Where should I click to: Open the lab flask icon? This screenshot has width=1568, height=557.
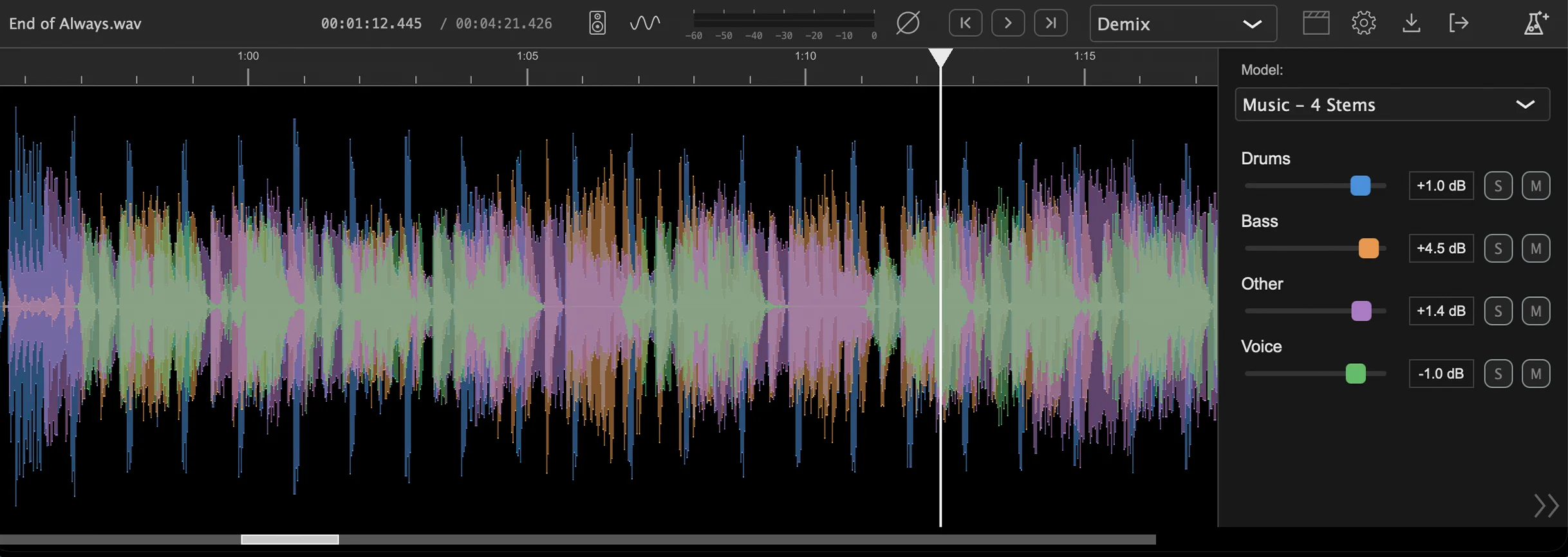tap(1535, 23)
